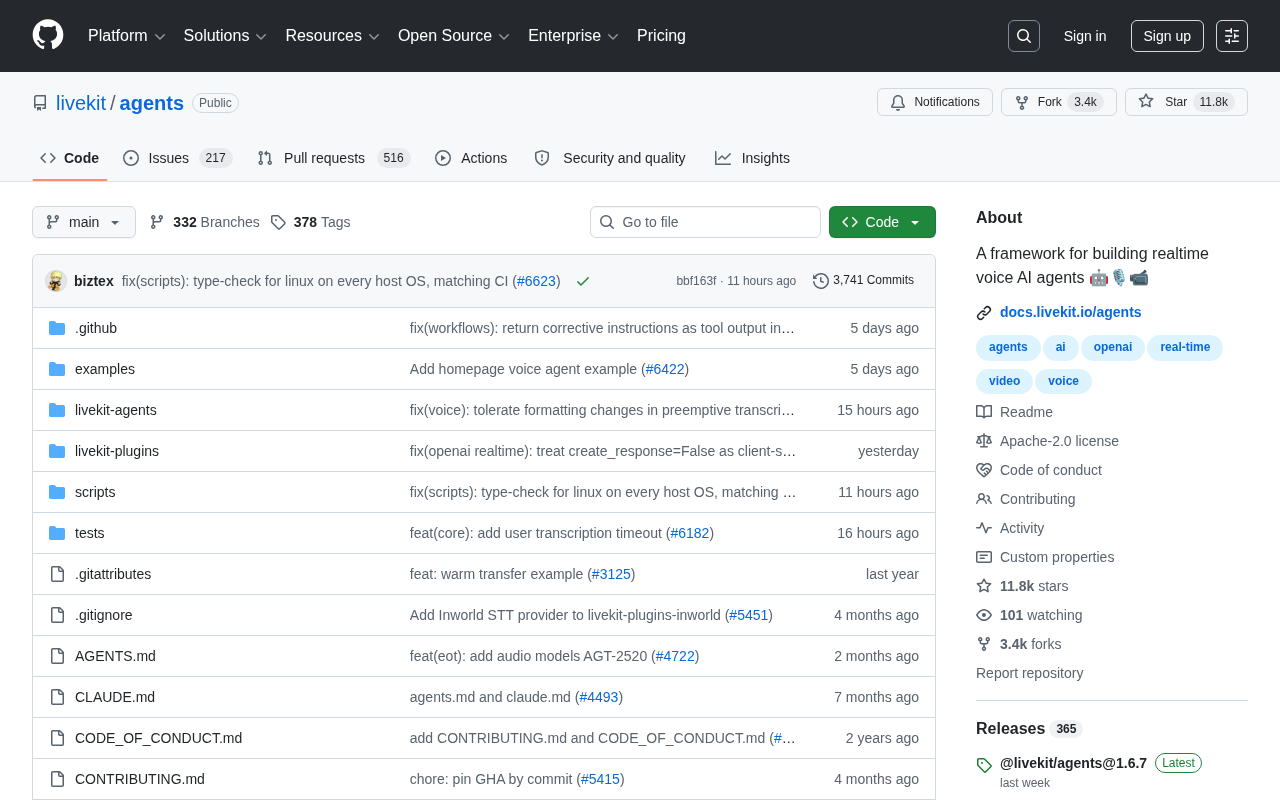Fork the repository with the Fork button
1280x800 pixels.
pos(1059,102)
